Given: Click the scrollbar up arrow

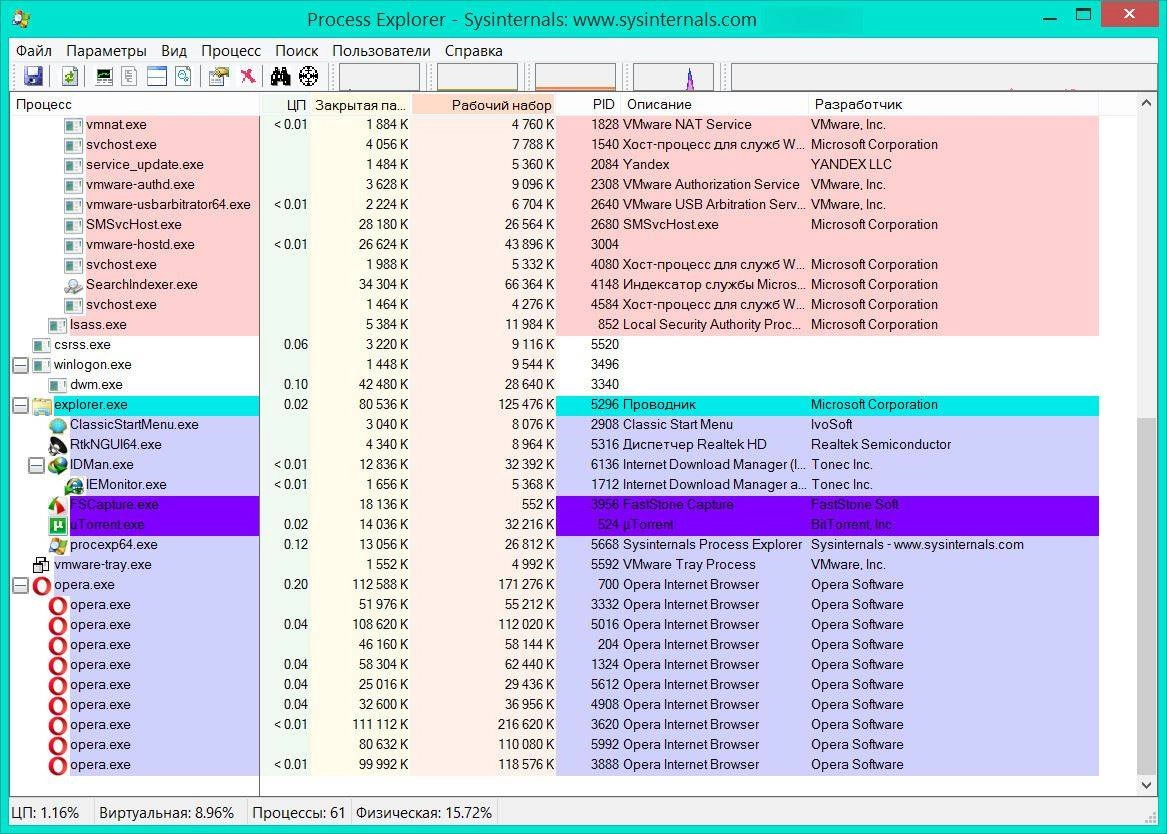Looking at the screenshot, I should 1146,103.
